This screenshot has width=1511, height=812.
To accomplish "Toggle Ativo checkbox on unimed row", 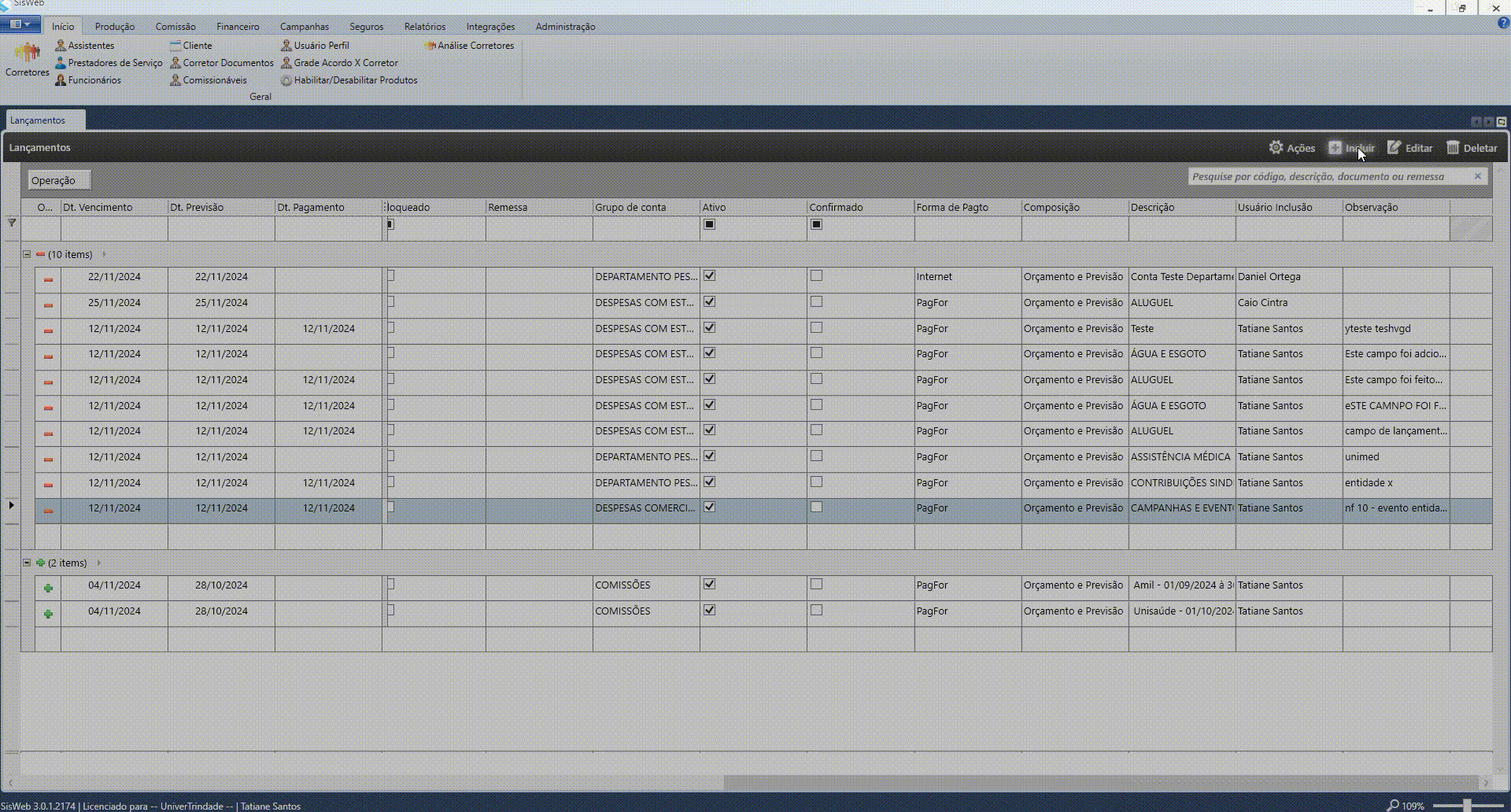I will pyautogui.click(x=710, y=456).
